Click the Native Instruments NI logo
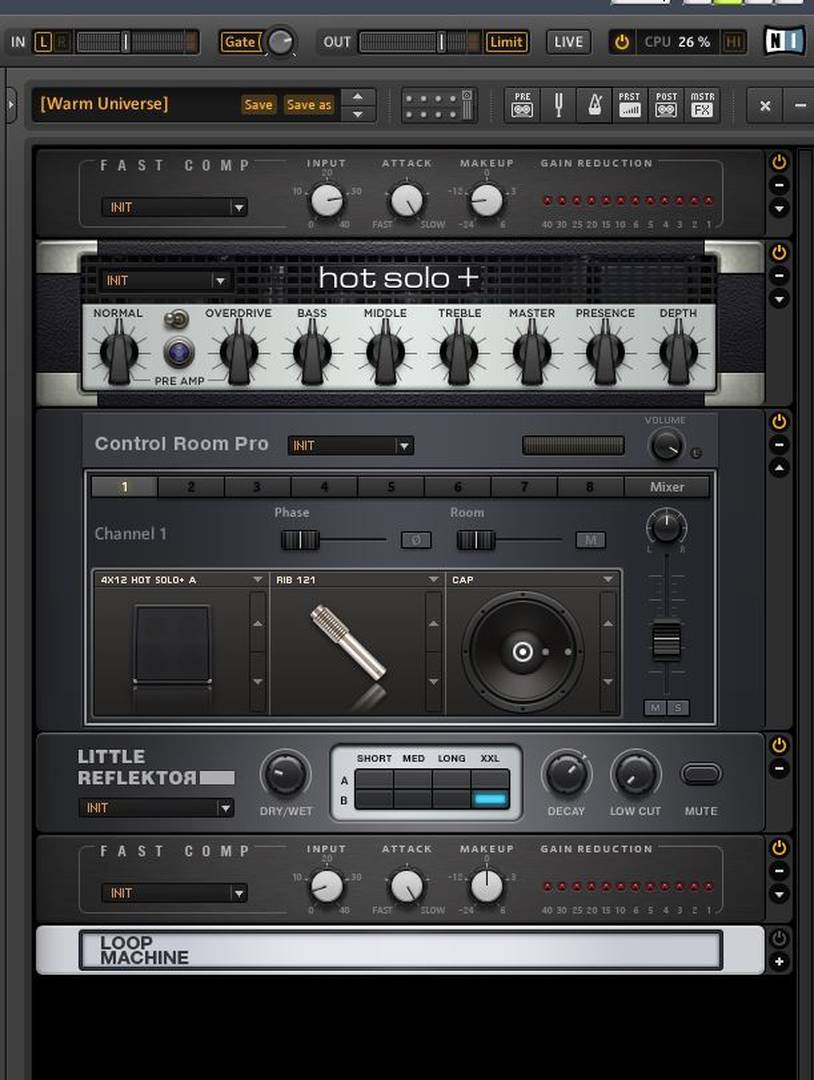This screenshot has width=814, height=1080. point(784,41)
